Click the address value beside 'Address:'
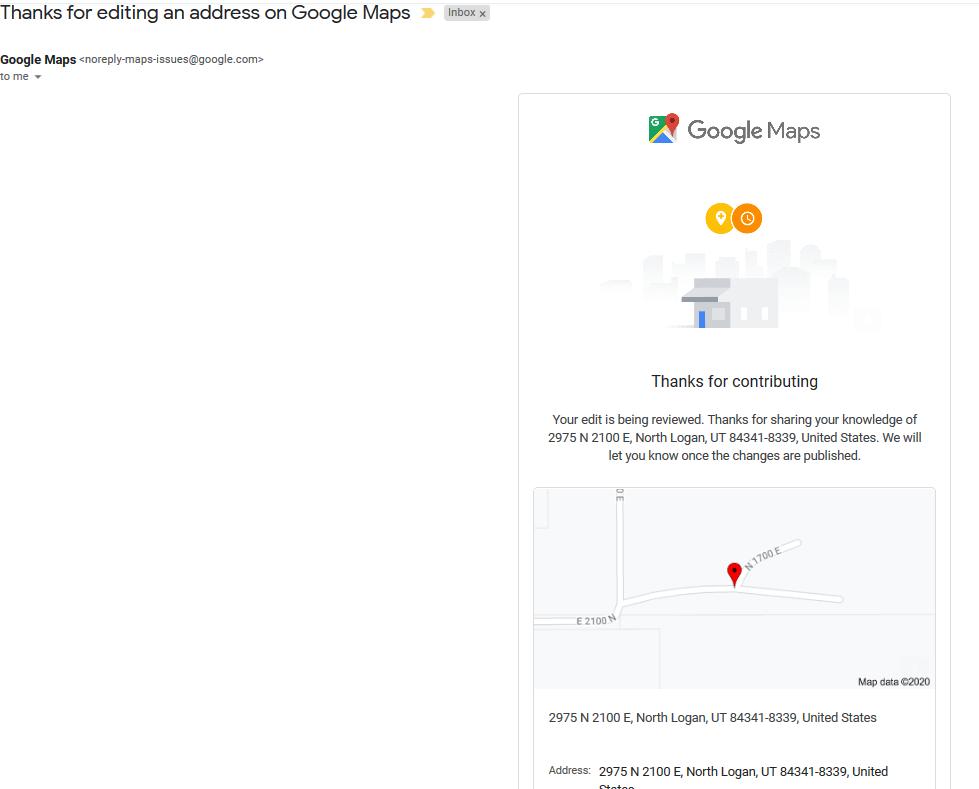This screenshot has height=789, width=979. point(743,778)
